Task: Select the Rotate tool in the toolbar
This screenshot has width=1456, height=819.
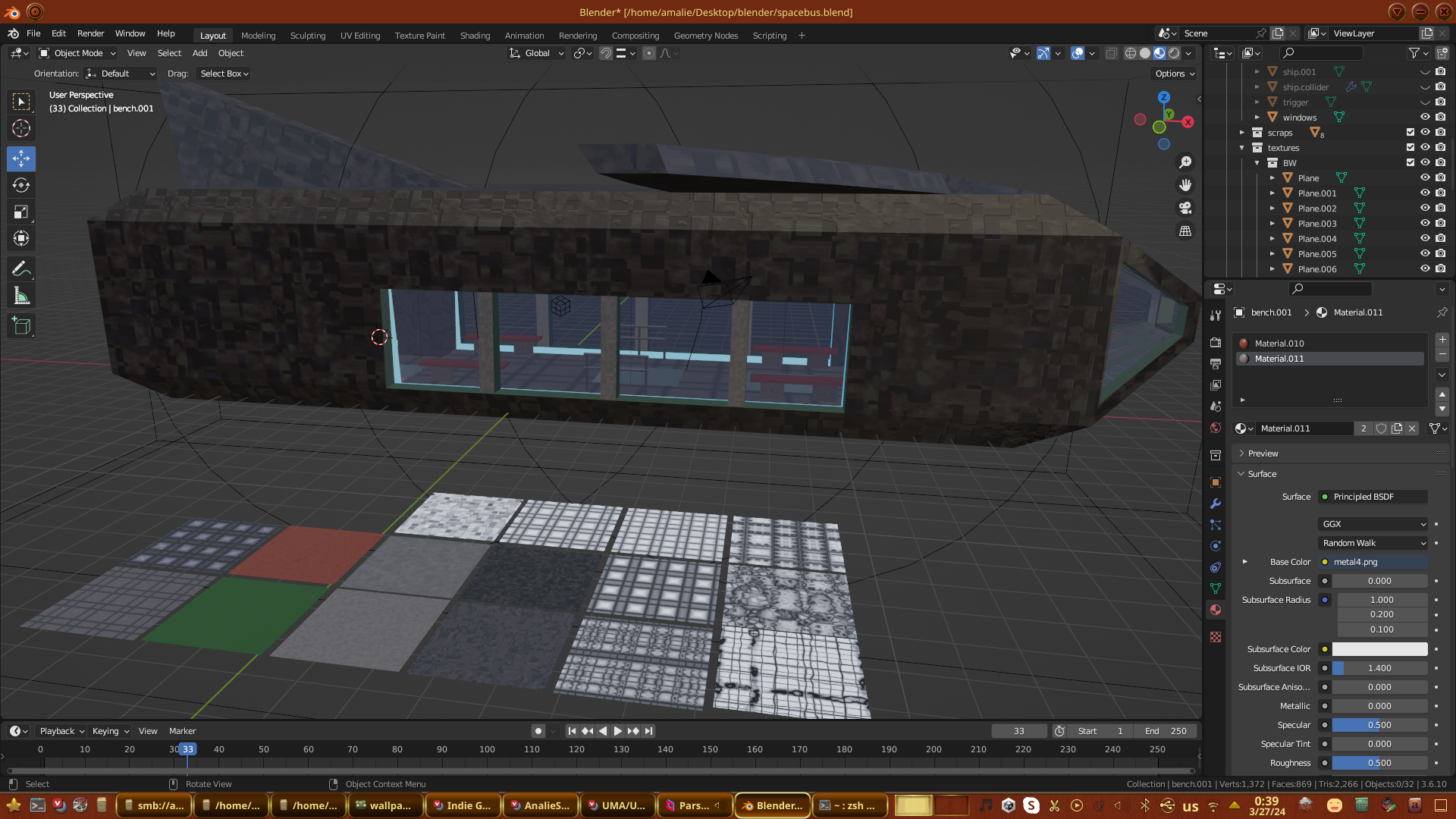Action: (x=21, y=185)
